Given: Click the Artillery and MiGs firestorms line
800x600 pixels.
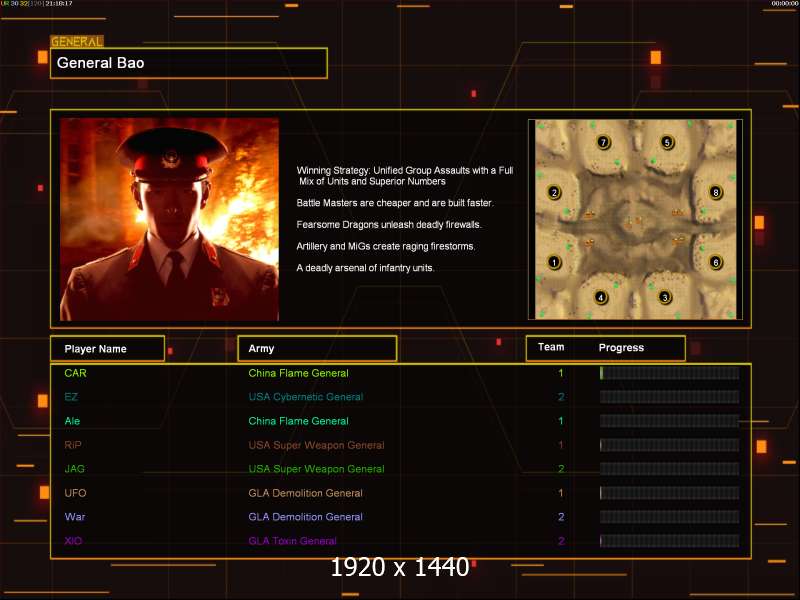Looking at the screenshot, I should tap(386, 246).
